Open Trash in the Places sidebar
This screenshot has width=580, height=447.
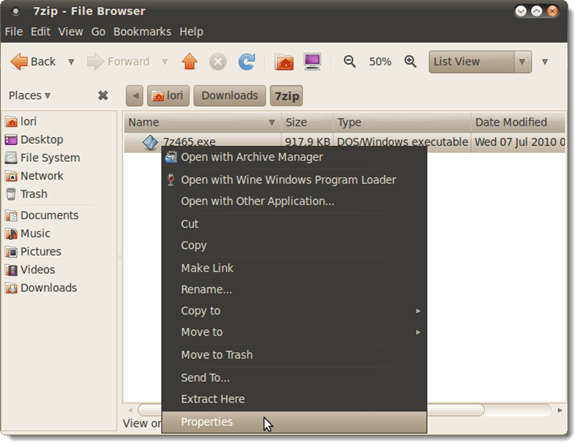[26, 194]
